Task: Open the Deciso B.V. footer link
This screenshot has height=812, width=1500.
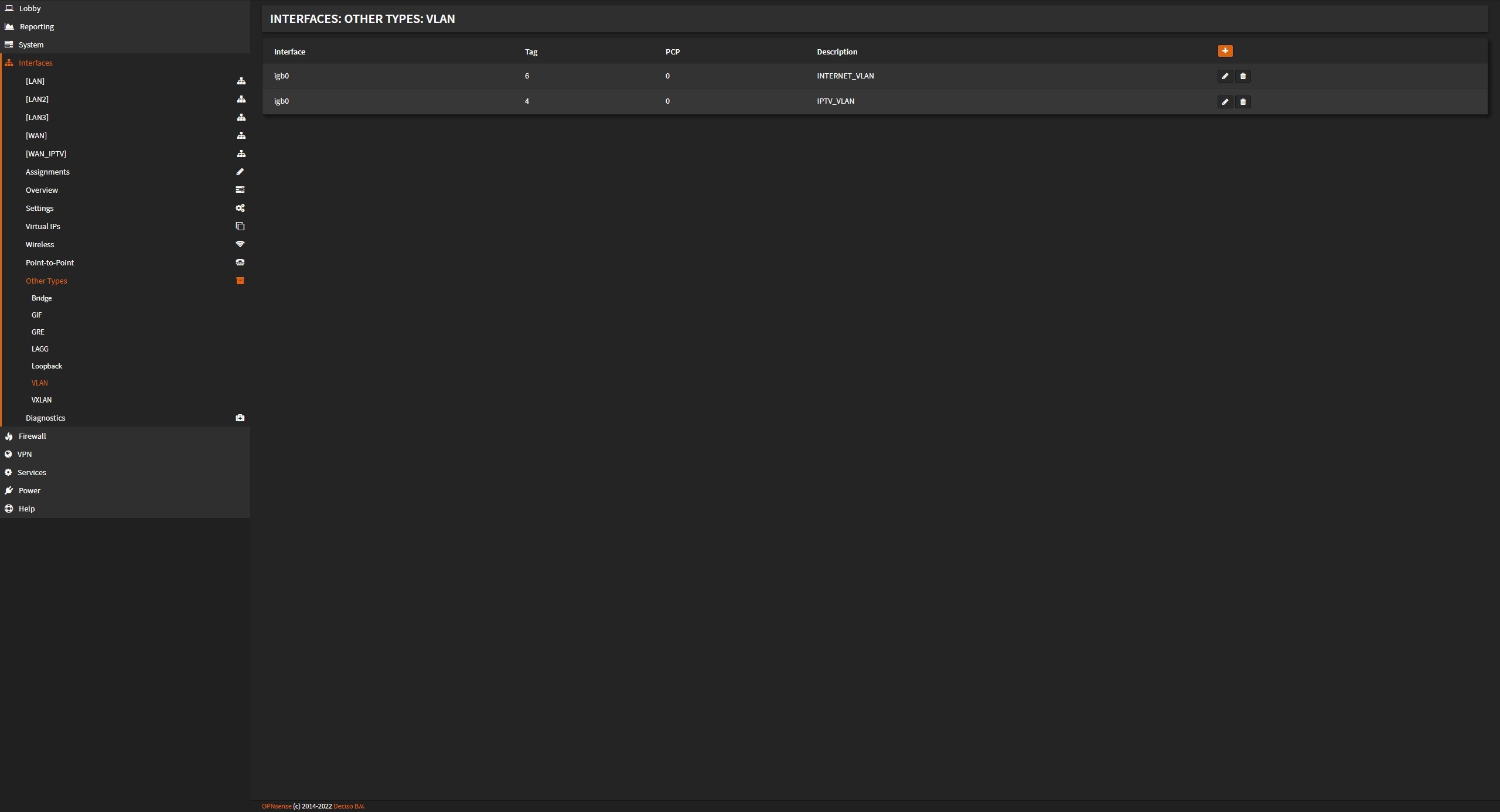Action: (x=349, y=806)
